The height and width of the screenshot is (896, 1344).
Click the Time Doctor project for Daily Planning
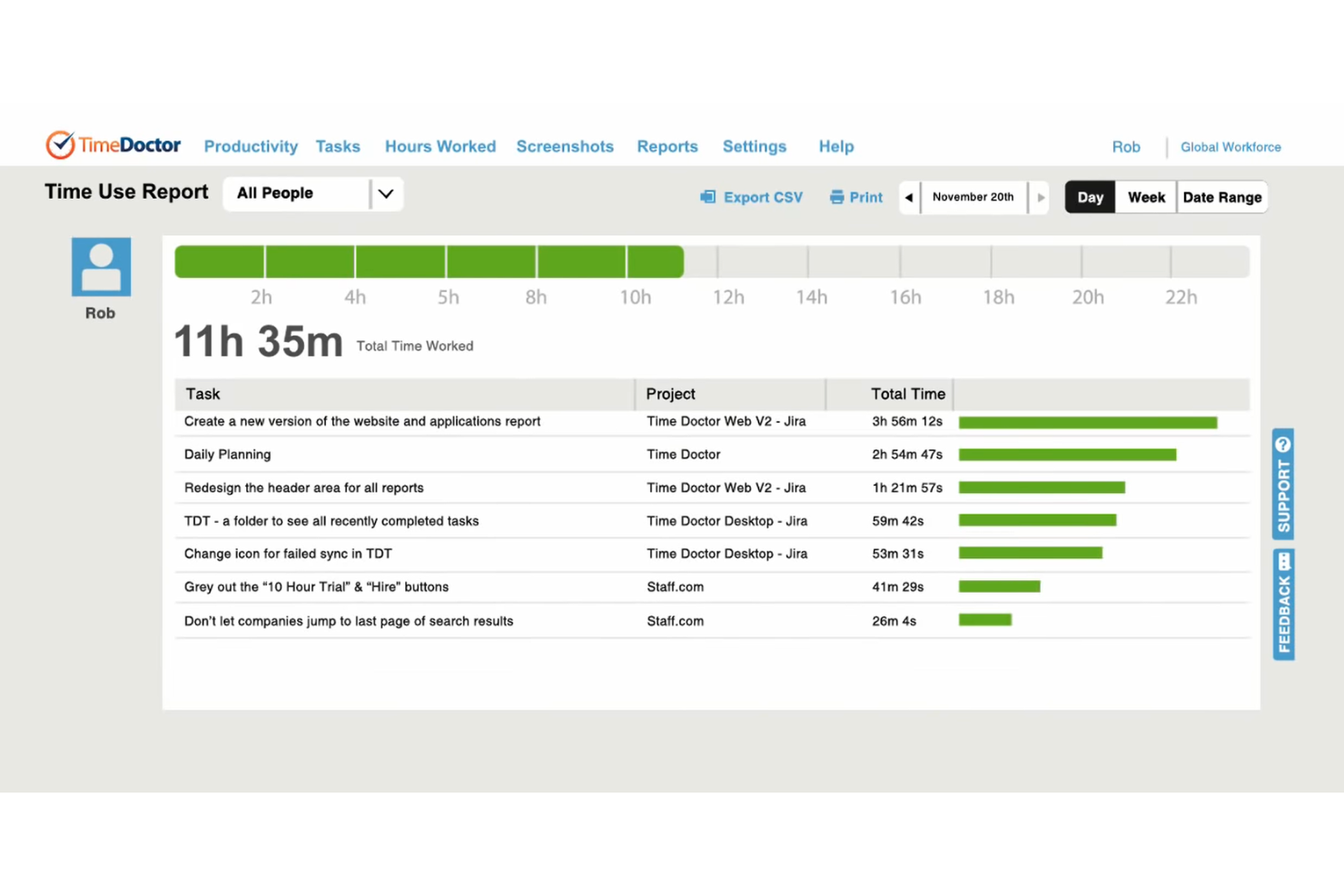coord(684,455)
